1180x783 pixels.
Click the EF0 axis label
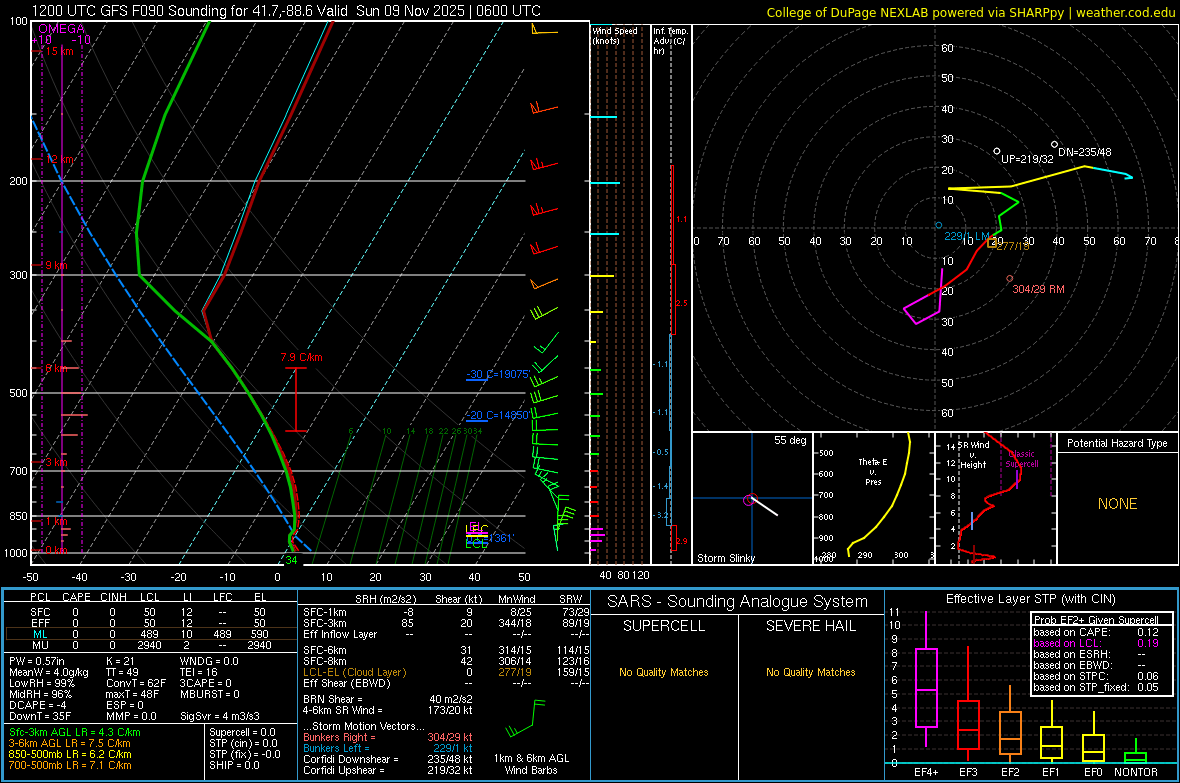click(x=1093, y=772)
